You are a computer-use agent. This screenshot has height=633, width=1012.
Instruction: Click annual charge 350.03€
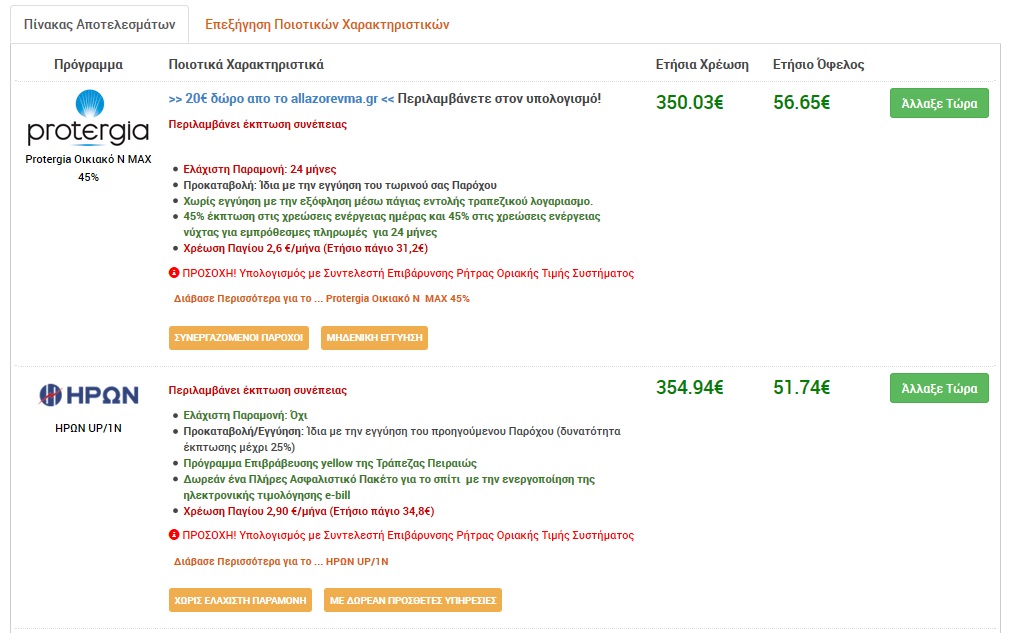pos(690,103)
